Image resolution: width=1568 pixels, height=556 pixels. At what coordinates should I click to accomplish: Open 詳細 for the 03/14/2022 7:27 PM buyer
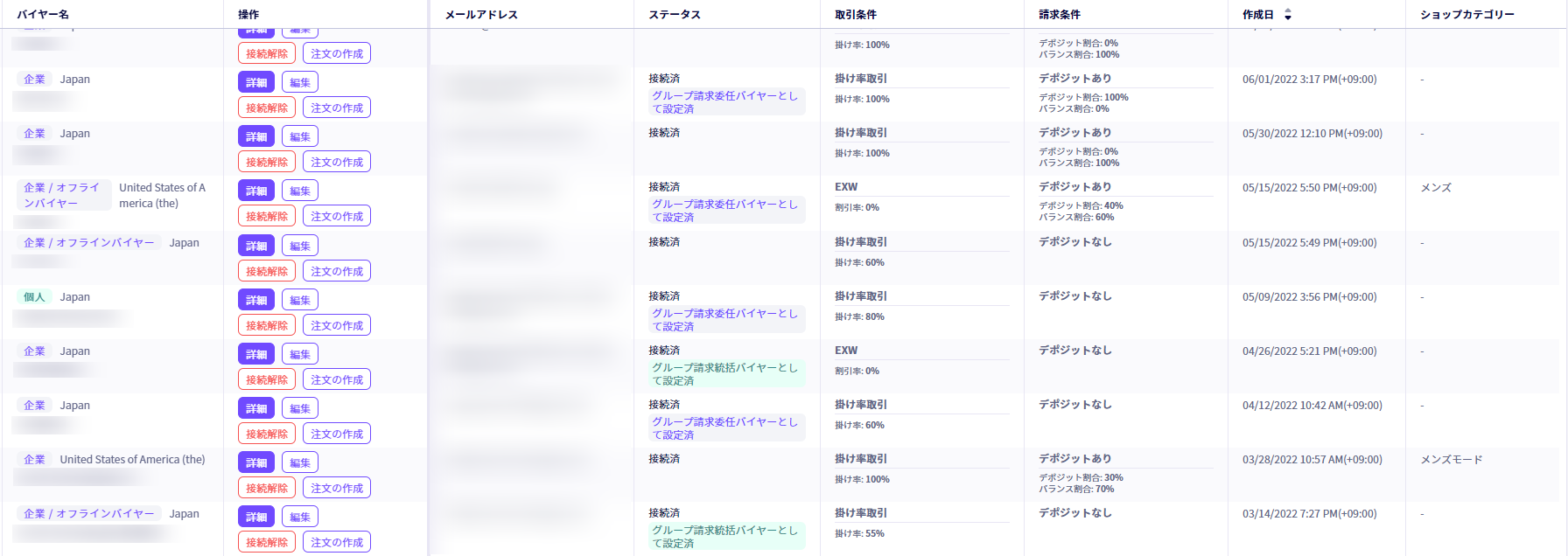[256, 517]
